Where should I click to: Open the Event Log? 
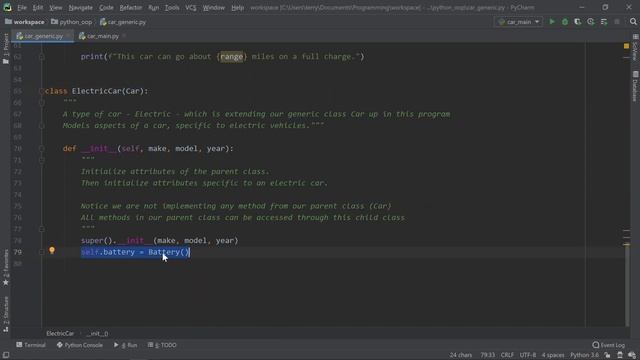click(609, 345)
